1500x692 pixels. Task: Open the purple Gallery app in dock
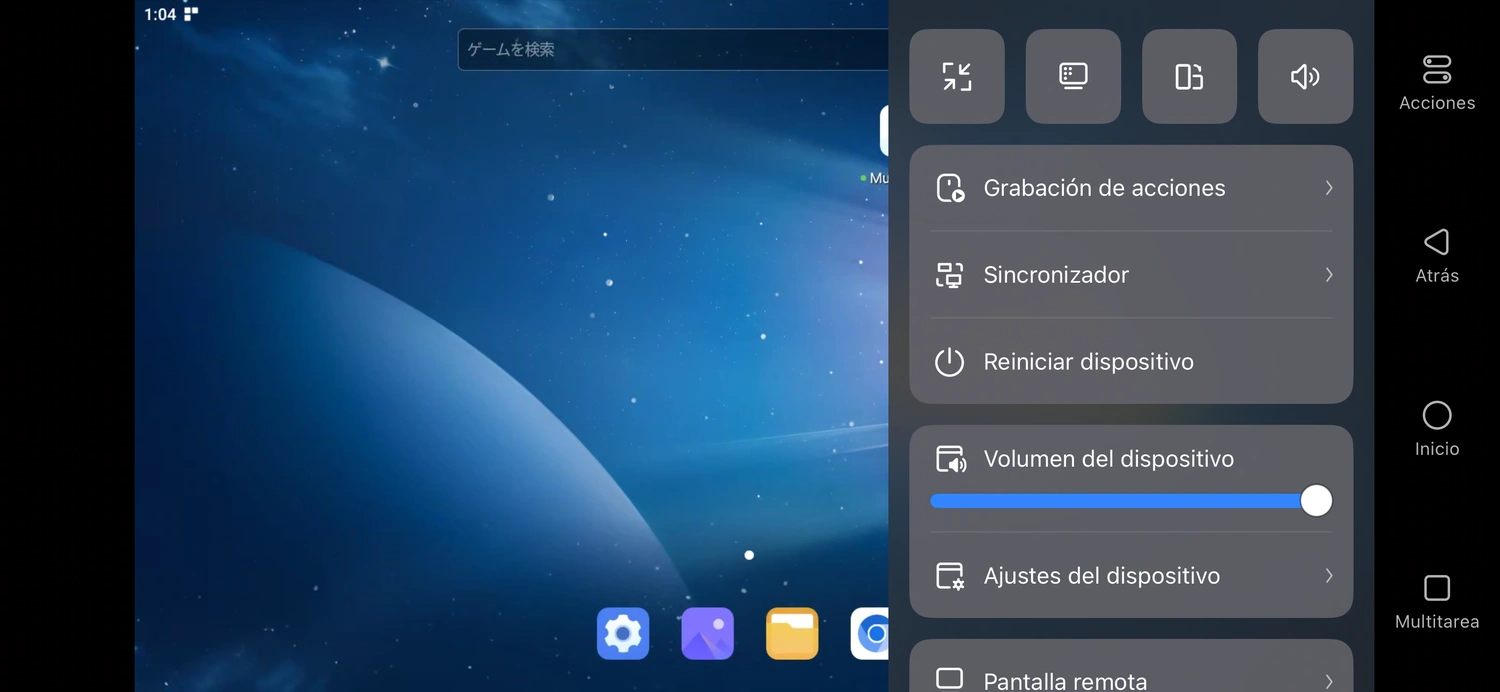pos(708,634)
